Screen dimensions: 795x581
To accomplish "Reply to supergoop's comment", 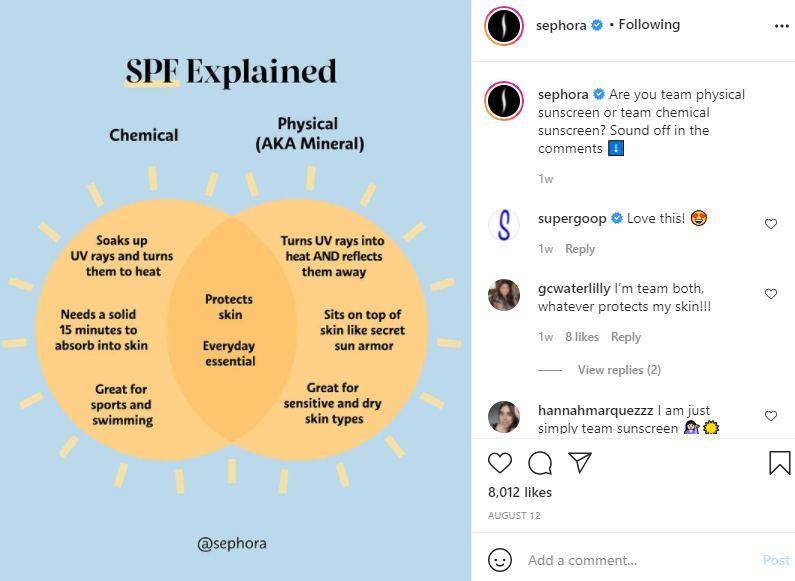I will tap(580, 249).
